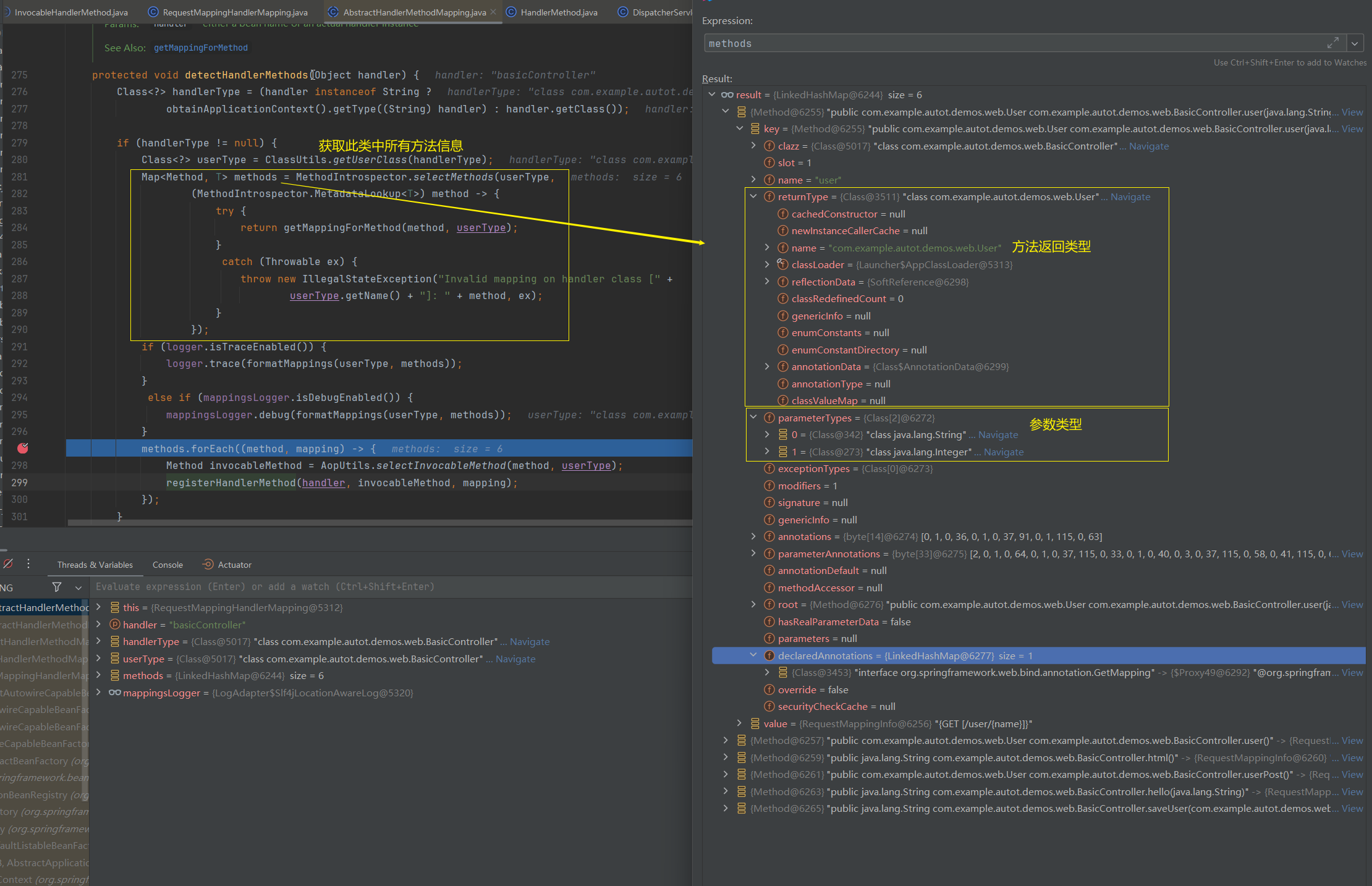Expand the methods variable in Variables panel
The height and width of the screenshot is (886, 1372).
(x=98, y=675)
